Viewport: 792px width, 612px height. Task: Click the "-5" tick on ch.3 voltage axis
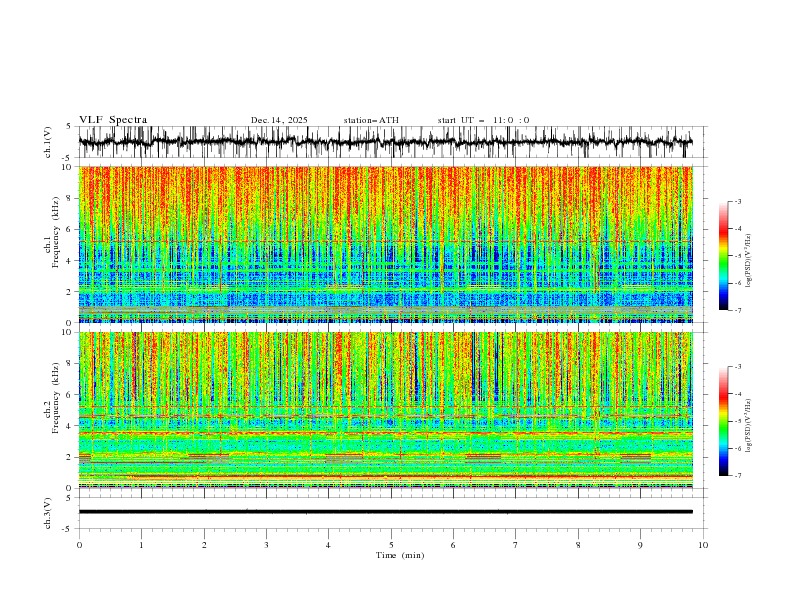point(68,529)
